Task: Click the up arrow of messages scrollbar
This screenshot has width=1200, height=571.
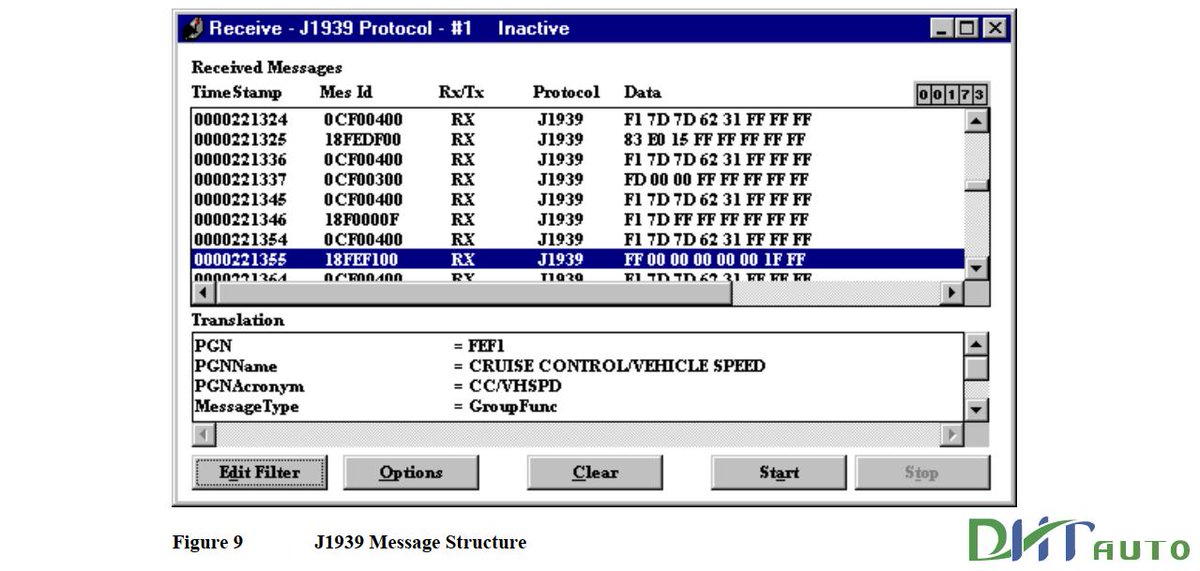Action: point(977,121)
